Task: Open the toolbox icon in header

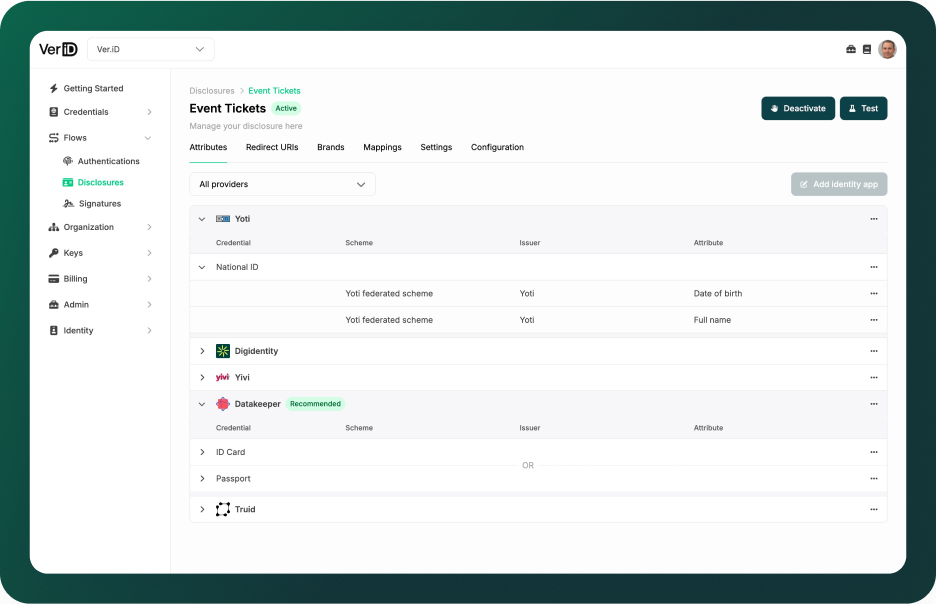Action: click(x=851, y=49)
